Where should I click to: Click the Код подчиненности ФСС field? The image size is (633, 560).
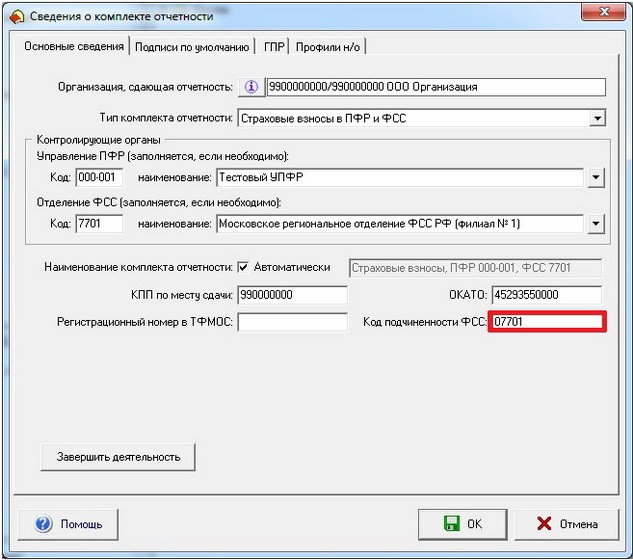547,322
